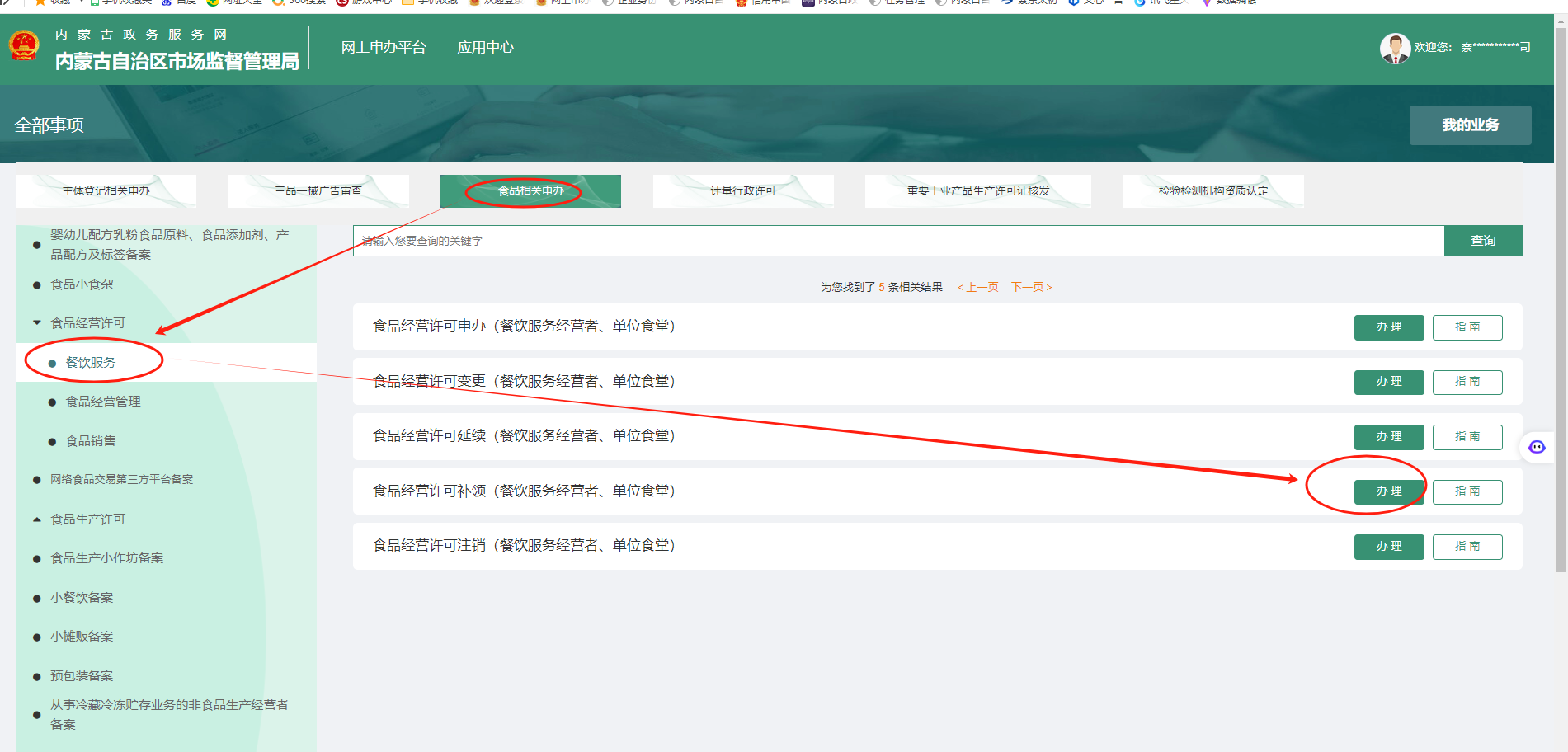This screenshot has height=752, width=1568.
Task: Open the floating chat assistant icon
Action: [1537, 447]
